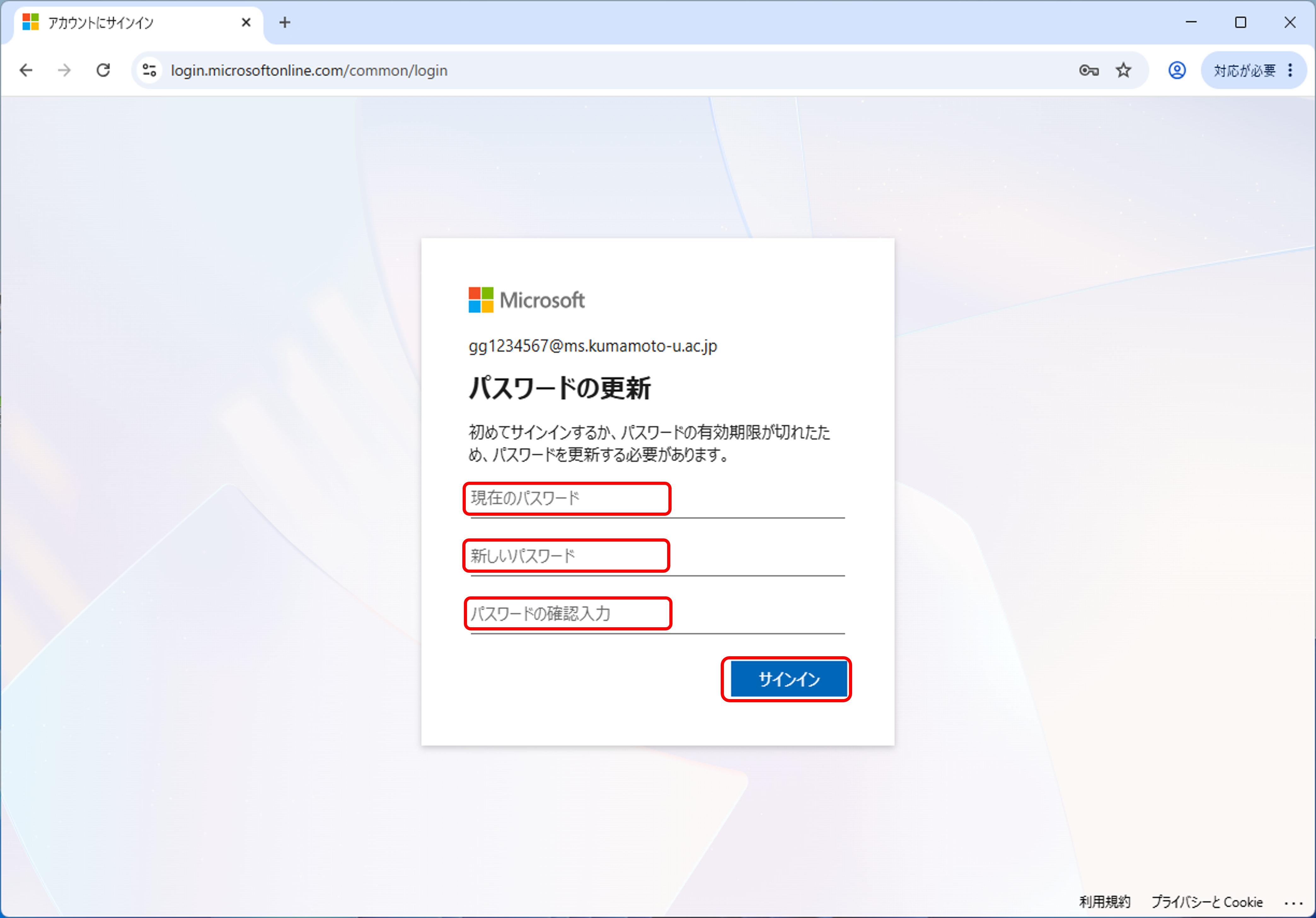Click the browser forward arrow
The image size is (1316, 918).
(x=65, y=71)
